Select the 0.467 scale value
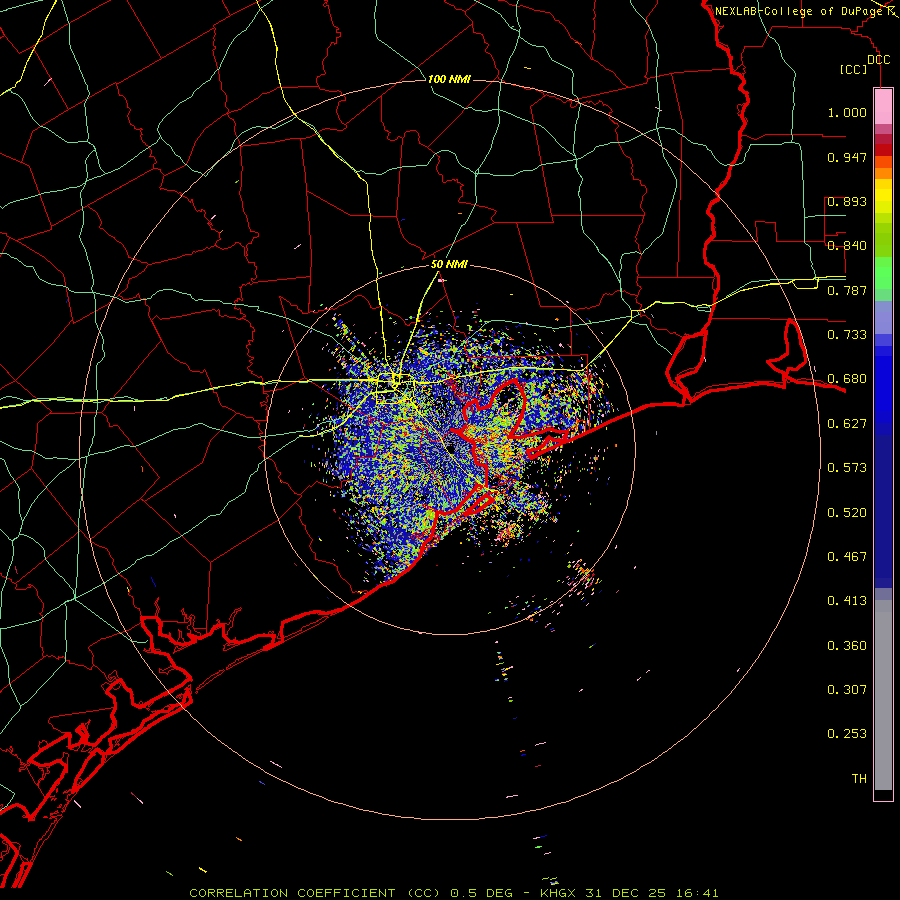900x900 pixels. pos(847,557)
